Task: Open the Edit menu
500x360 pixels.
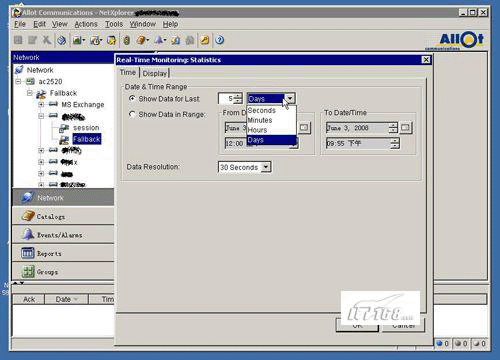Action: click(39, 24)
